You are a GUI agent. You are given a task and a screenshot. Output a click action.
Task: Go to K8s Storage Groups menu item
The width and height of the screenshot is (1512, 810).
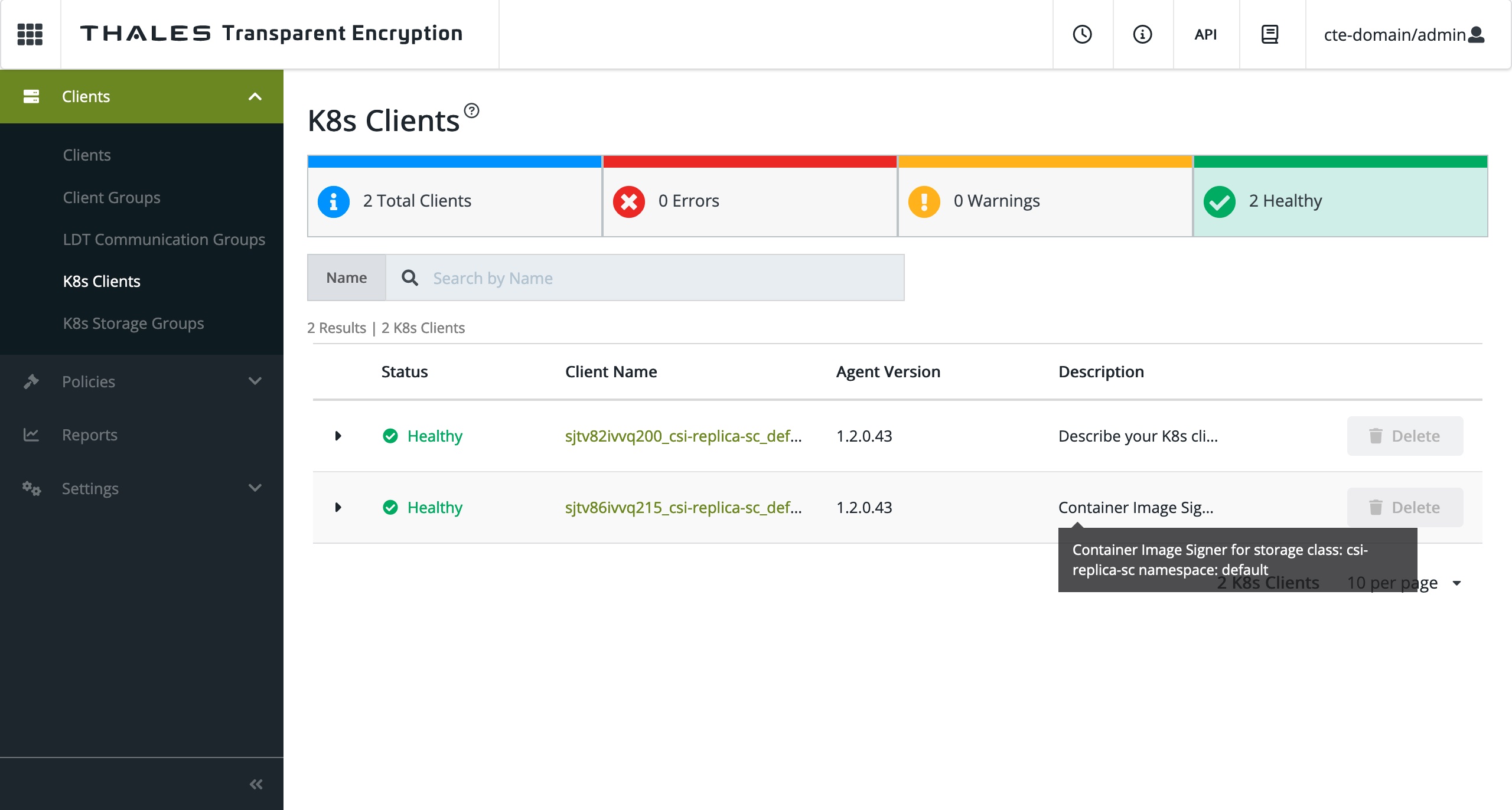(x=133, y=324)
